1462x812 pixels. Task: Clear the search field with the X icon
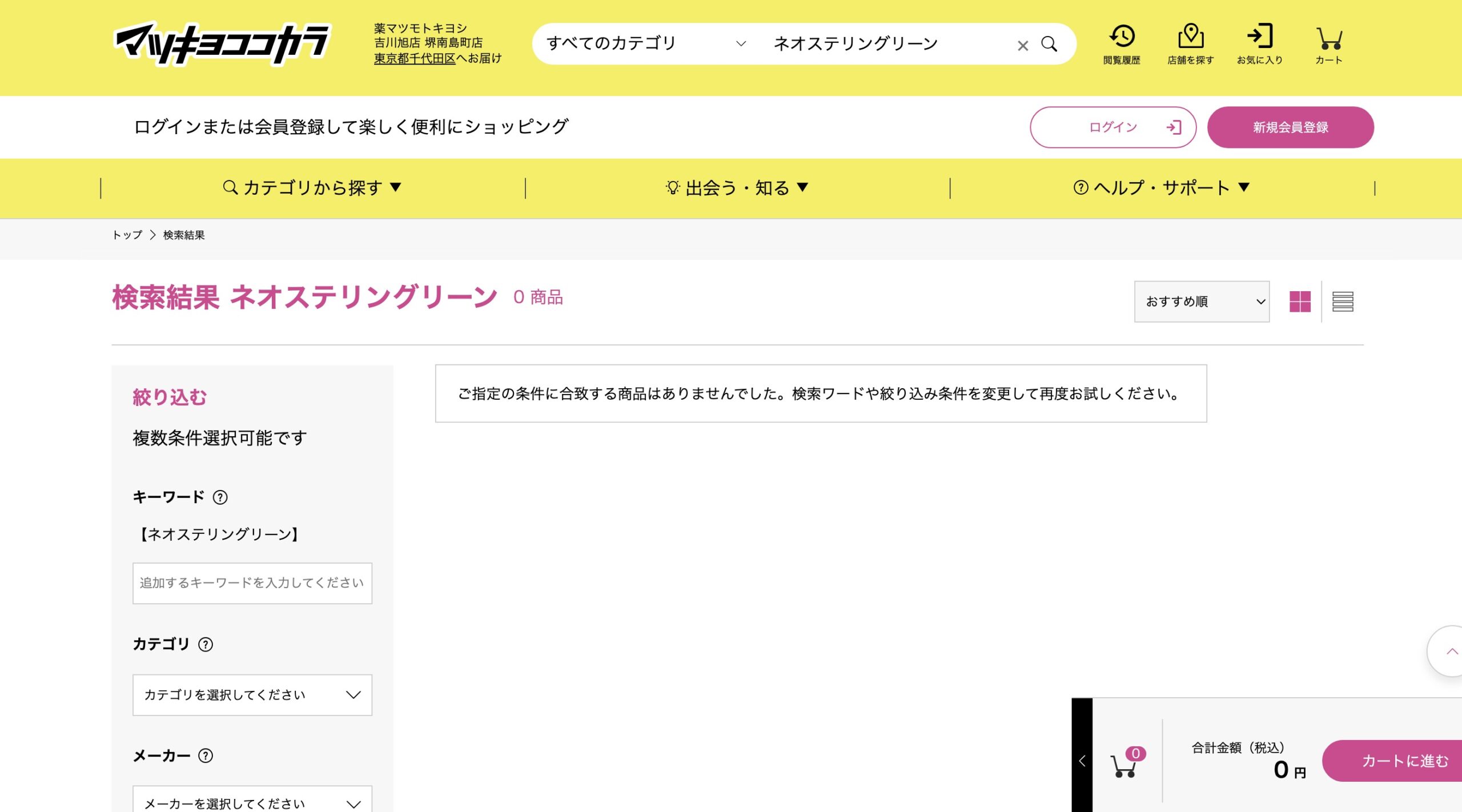pos(1022,46)
